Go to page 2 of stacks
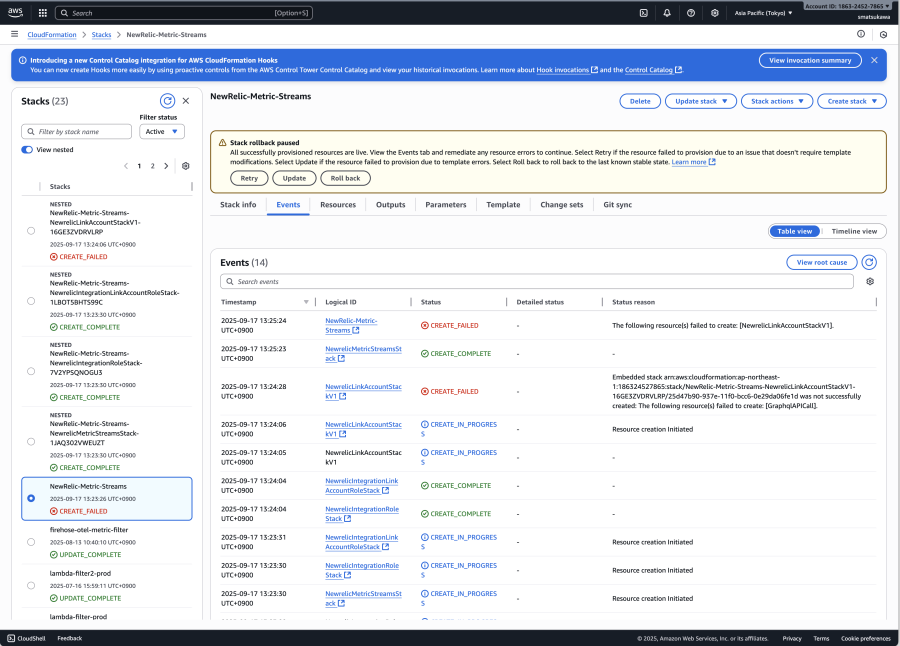This screenshot has width=900, height=646. coord(153,166)
